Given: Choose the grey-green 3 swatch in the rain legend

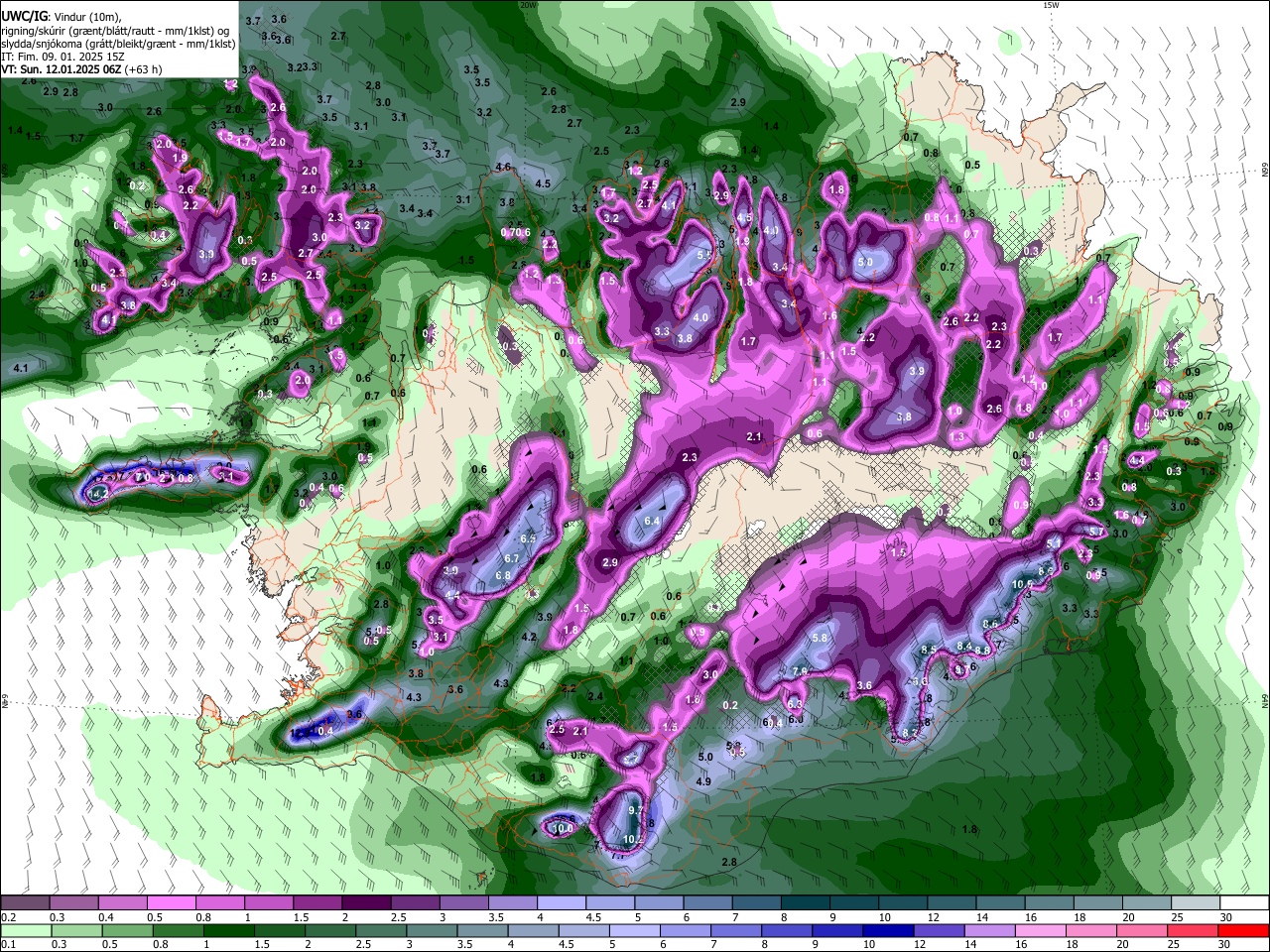Looking at the screenshot, I should pyautogui.click(x=434, y=930).
